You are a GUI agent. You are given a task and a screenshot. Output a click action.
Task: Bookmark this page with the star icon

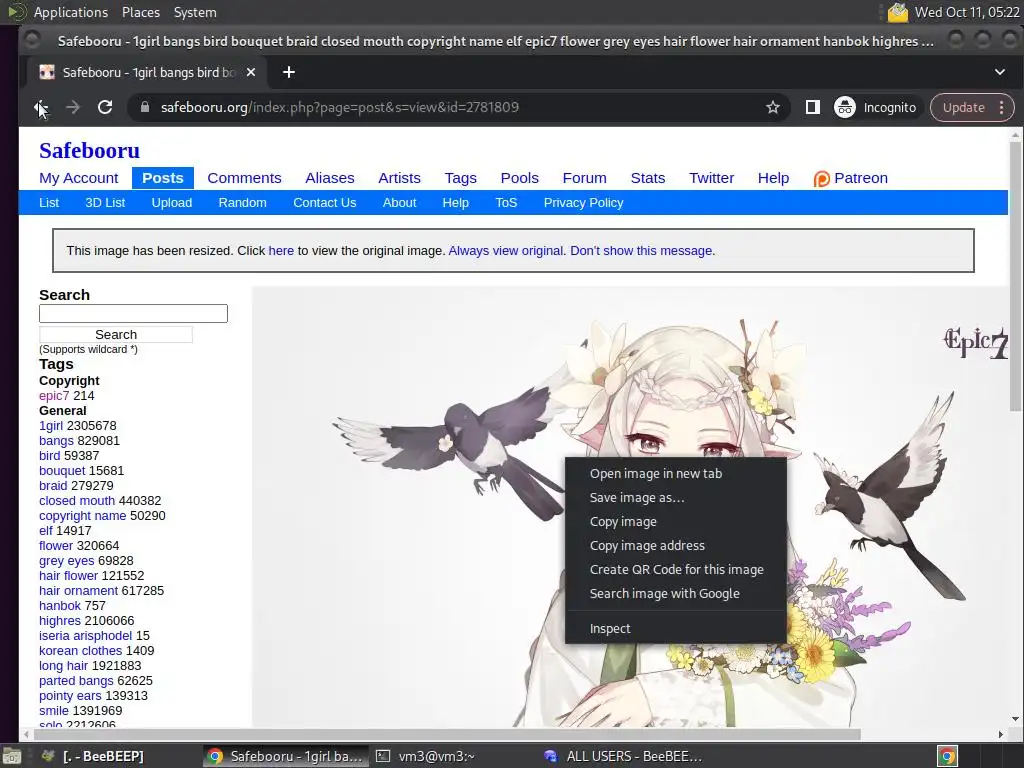pyautogui.click(x=773, y=107)
